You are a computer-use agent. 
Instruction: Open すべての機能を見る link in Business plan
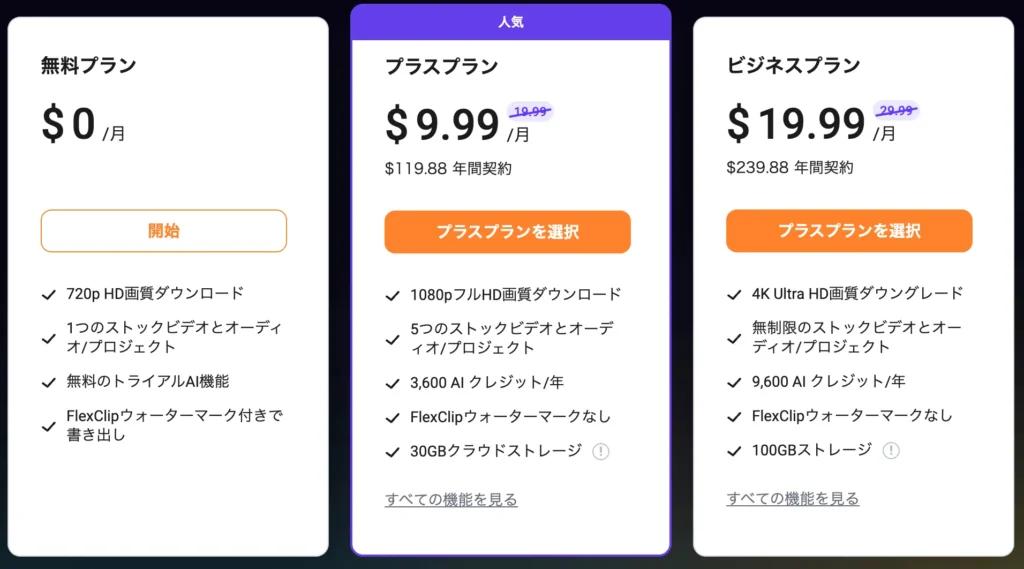pos(793,498)
